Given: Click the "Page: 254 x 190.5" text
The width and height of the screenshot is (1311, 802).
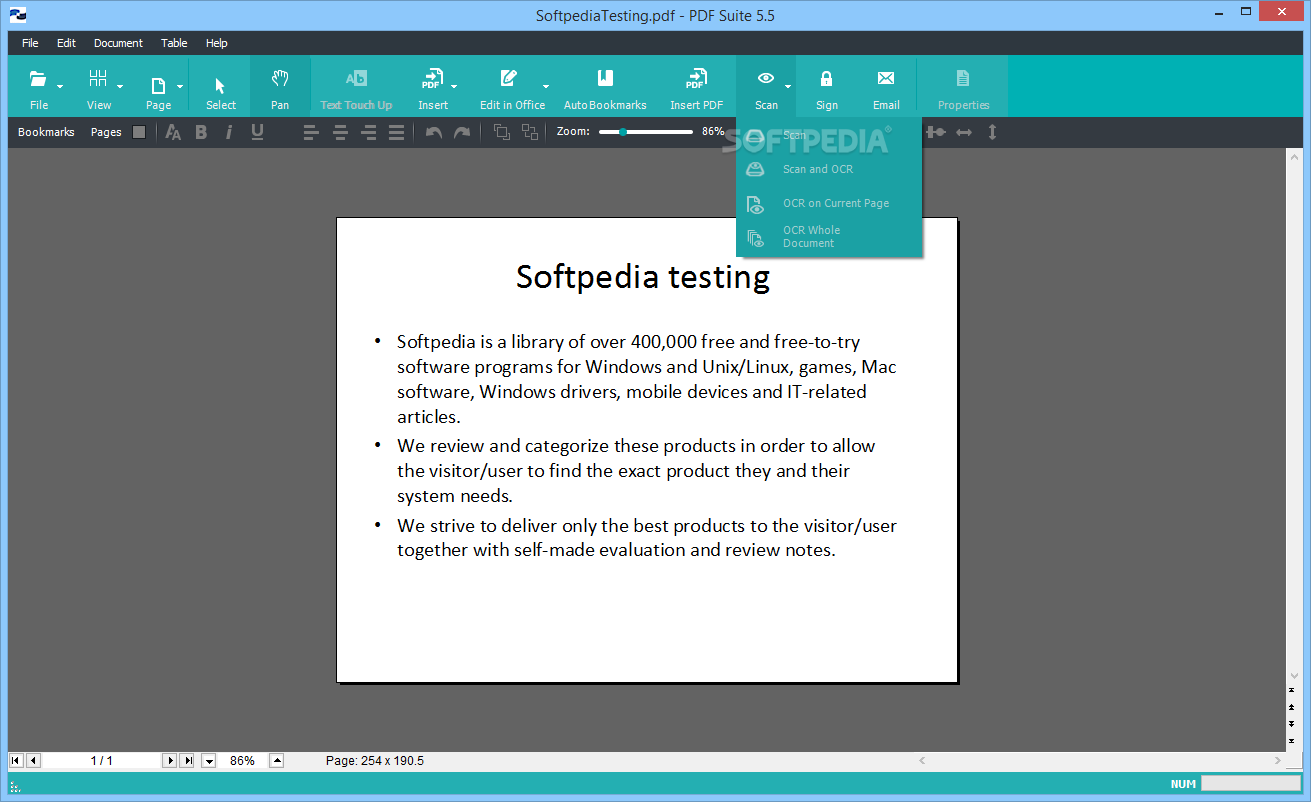Looking at the screenshot, I should pyautogui.click(x=375, y=761).
